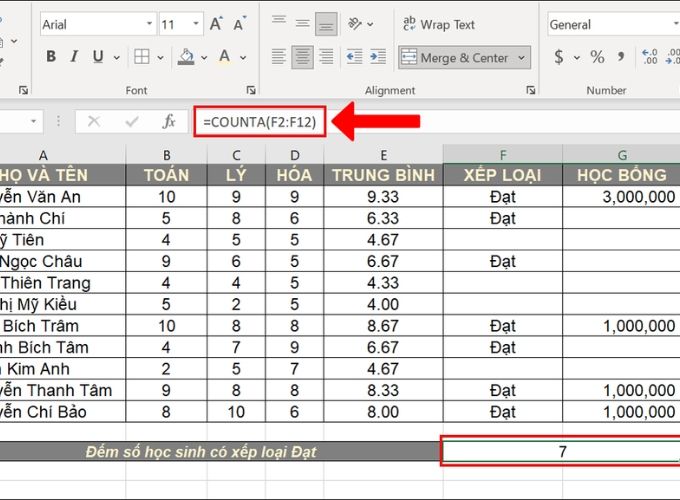Toggle Wrap Text

click(438, 24)
